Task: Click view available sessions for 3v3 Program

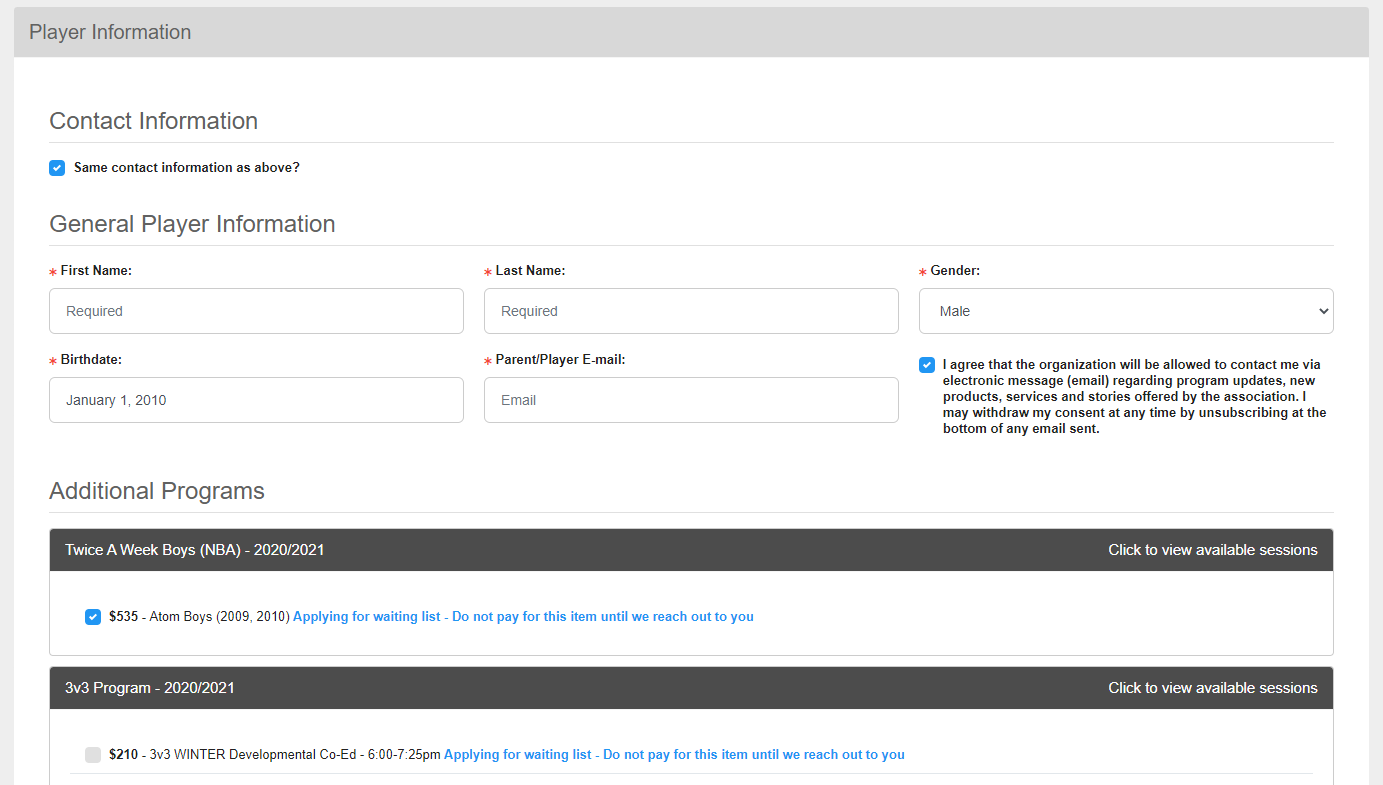Action: [x=1212, y=688]
